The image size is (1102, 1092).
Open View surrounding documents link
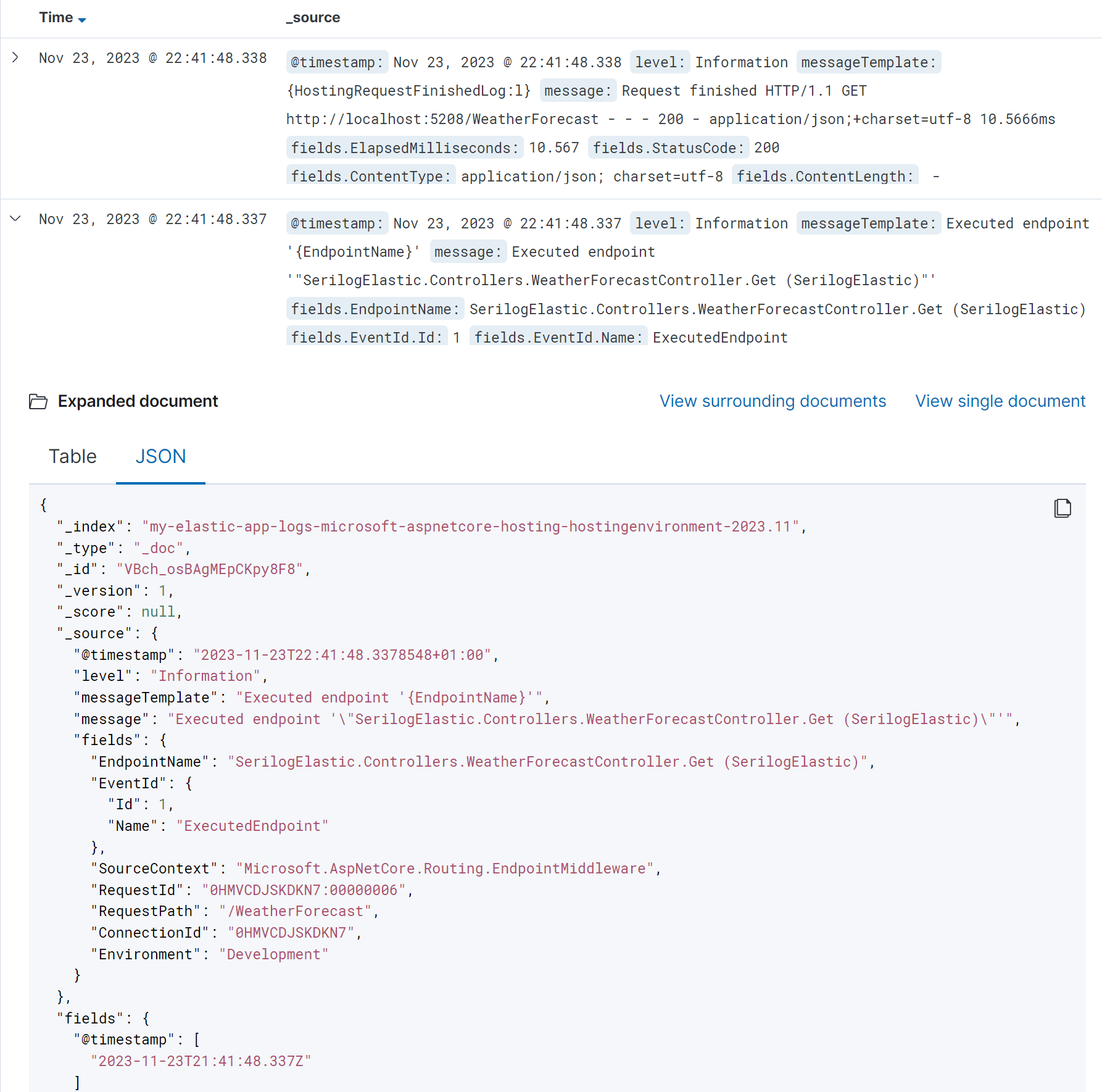773,401
